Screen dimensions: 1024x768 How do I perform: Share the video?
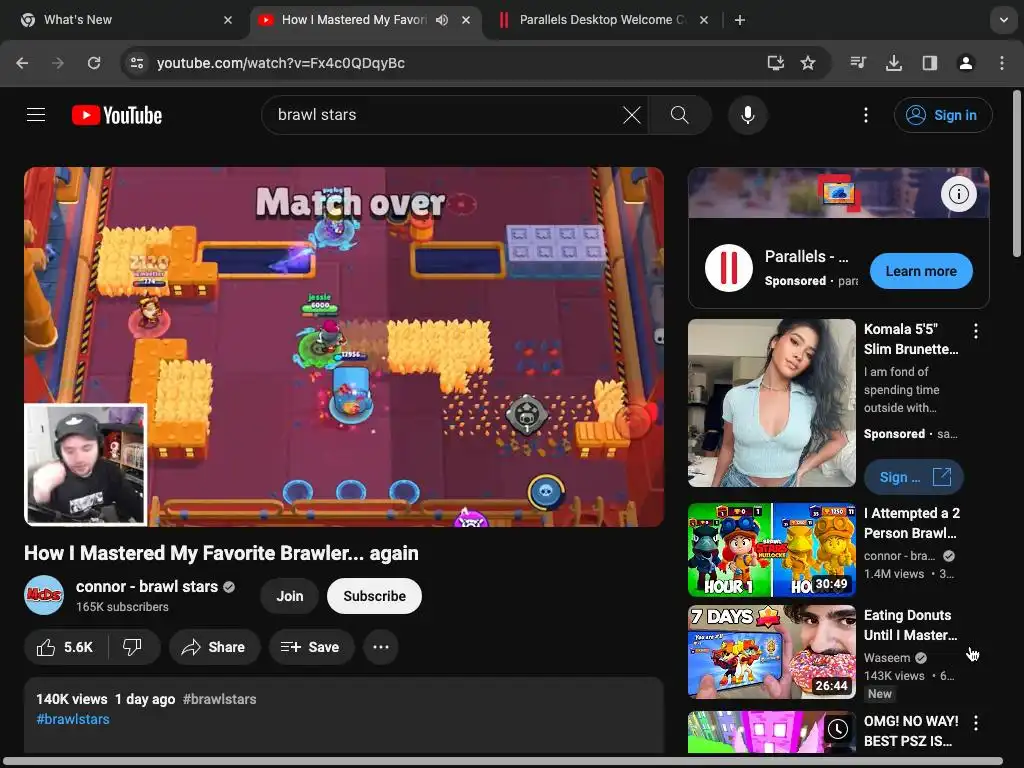(214, 647)
